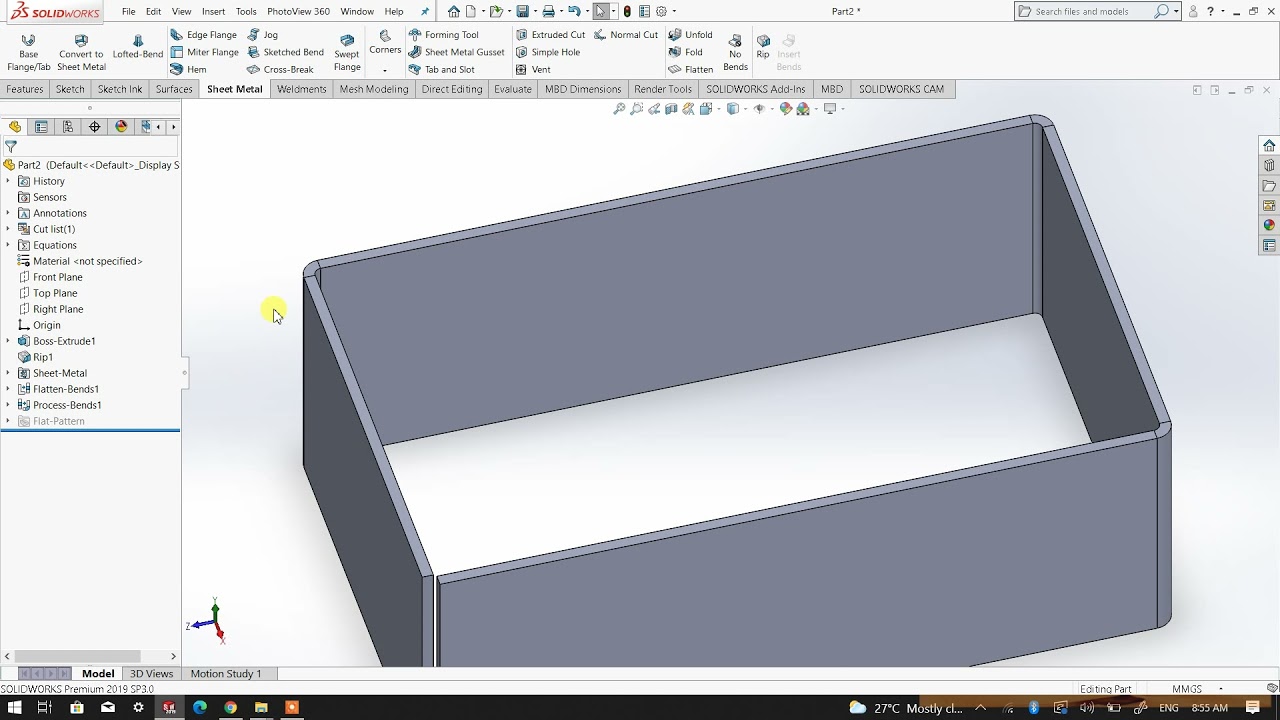The image size is (1280, 720).
Task: Click the Simple Hole tool
Action: pos(547,52)
